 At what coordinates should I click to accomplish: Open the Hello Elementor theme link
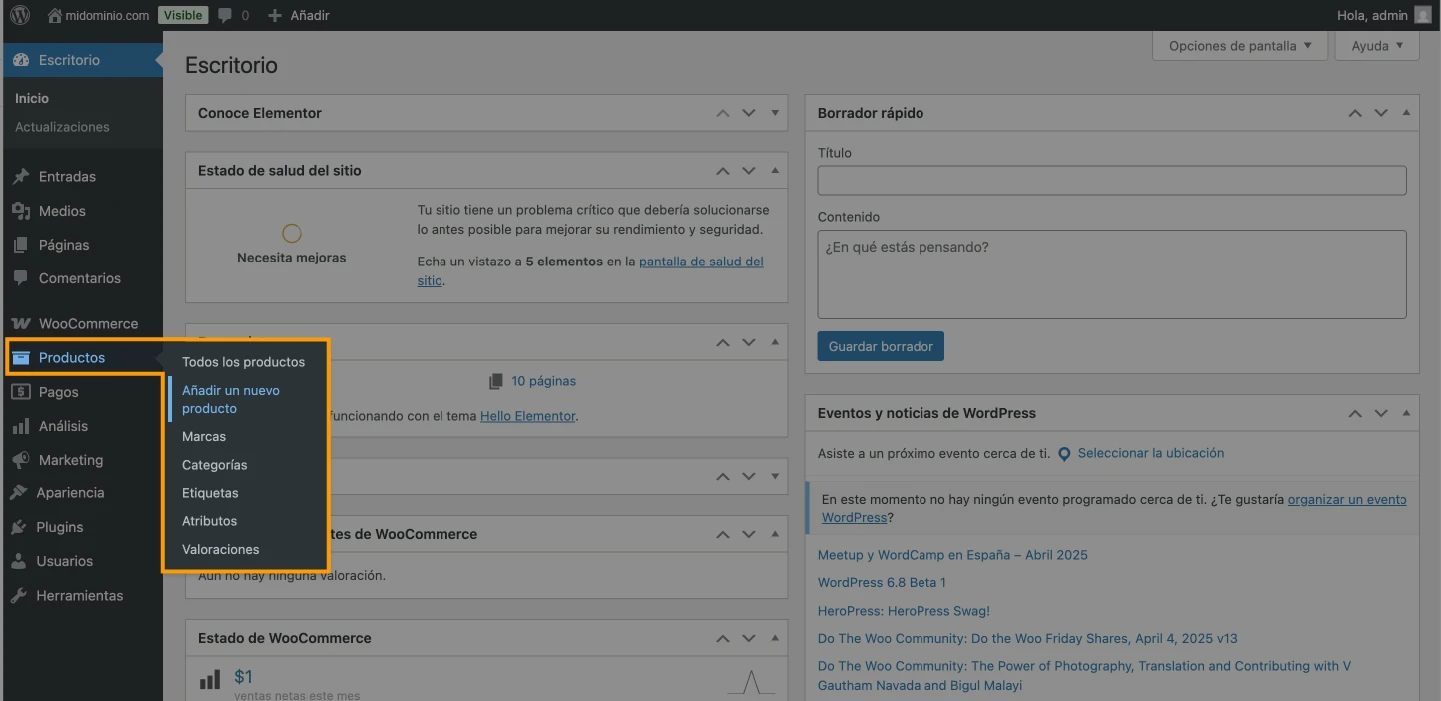(x=528, y=416)
